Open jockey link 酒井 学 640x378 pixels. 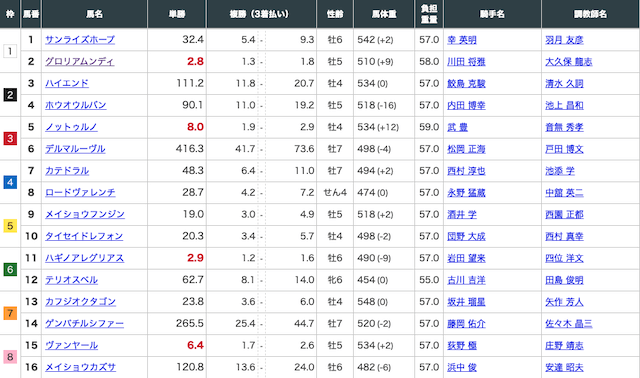[462, 214]
